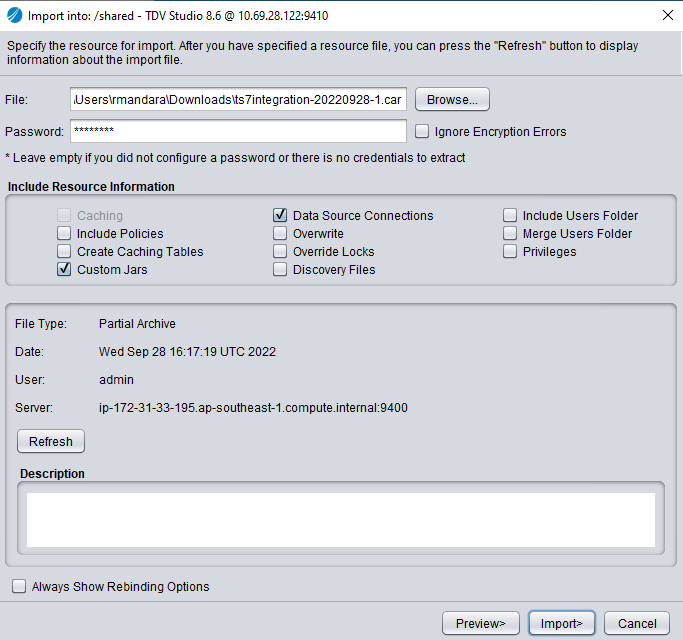Viewport: 683px width, 640px height.
Task: Check Merge Users Folder option
Action: point(510,233)
